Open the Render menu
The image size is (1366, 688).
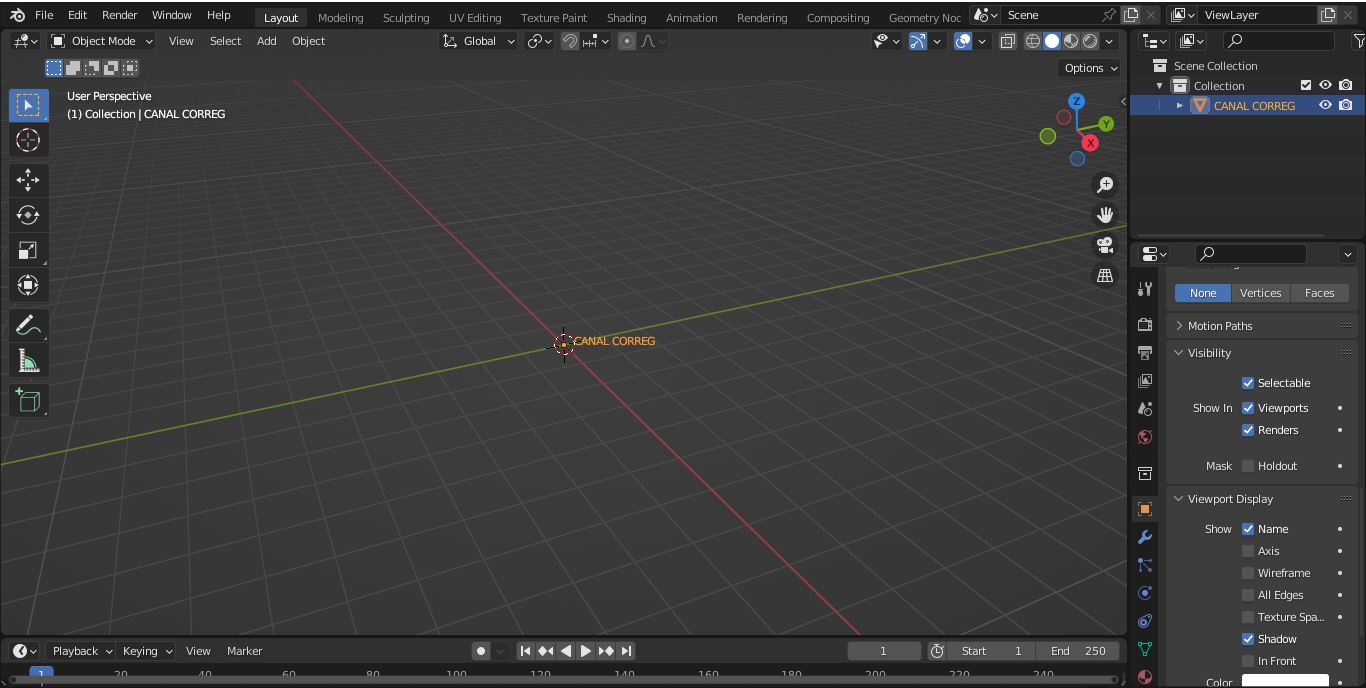pos(119,15)
